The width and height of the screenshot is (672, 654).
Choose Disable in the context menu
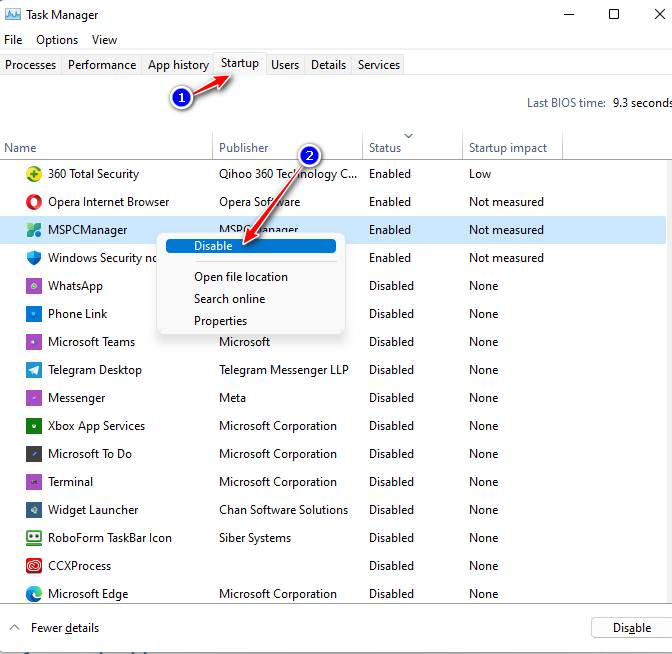251,246
